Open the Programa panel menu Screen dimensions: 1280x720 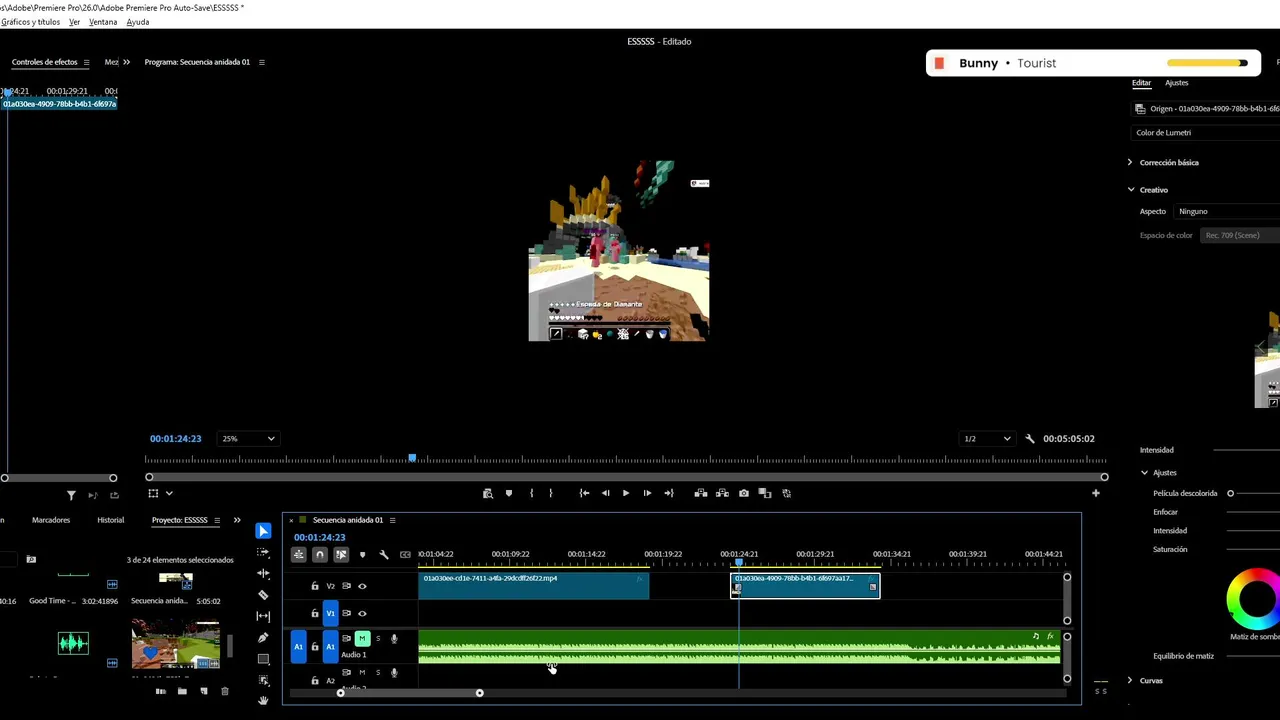pos(262,62)
